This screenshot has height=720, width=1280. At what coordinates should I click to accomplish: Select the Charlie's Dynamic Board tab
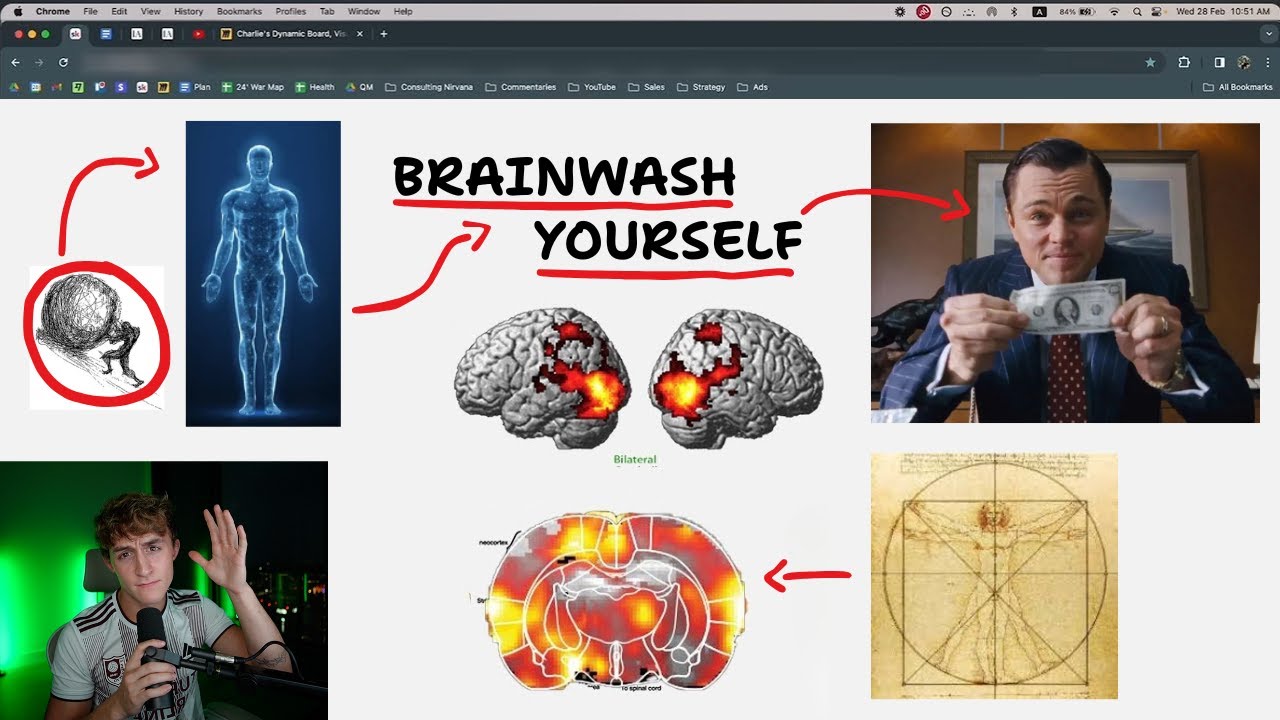point(292,34)
